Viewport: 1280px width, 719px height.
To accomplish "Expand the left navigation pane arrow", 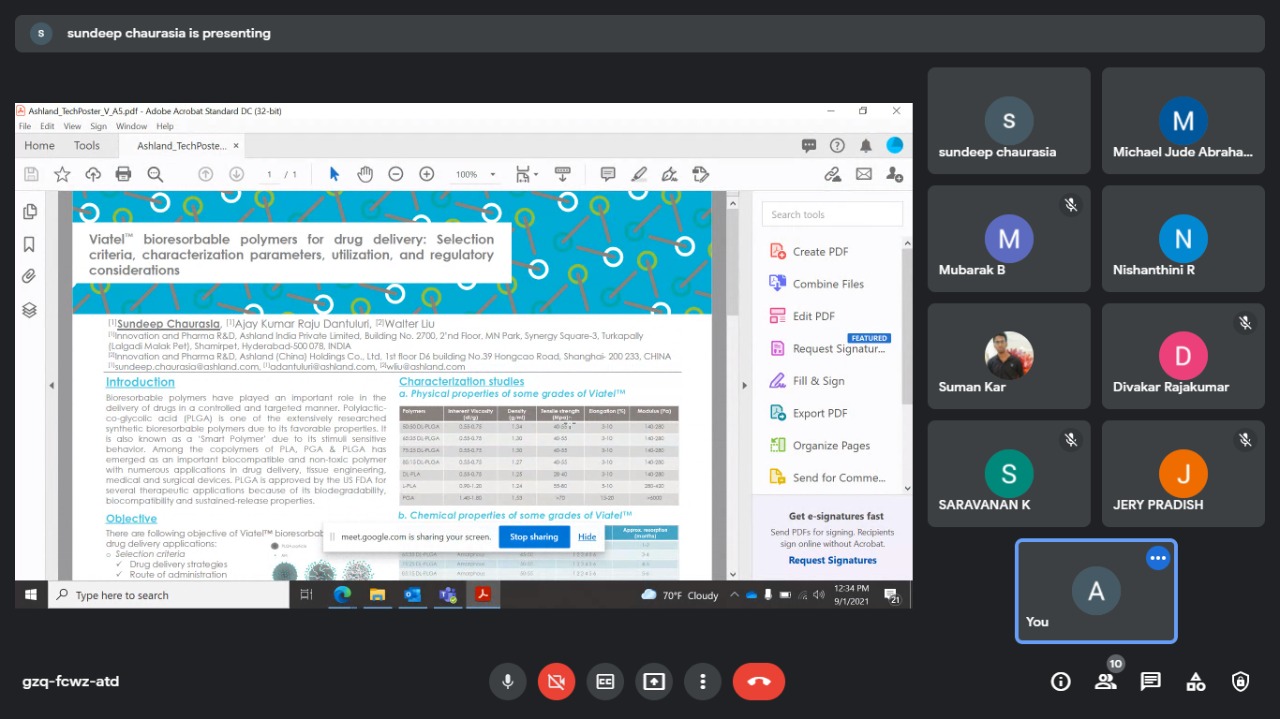I will 51,386.
